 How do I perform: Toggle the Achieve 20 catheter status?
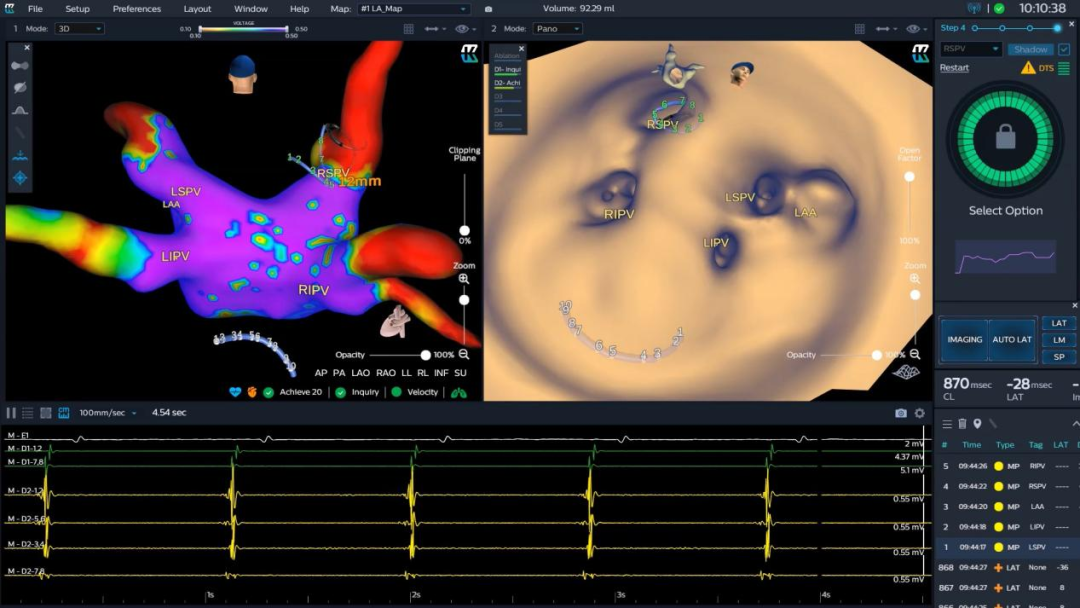[268, 392]
